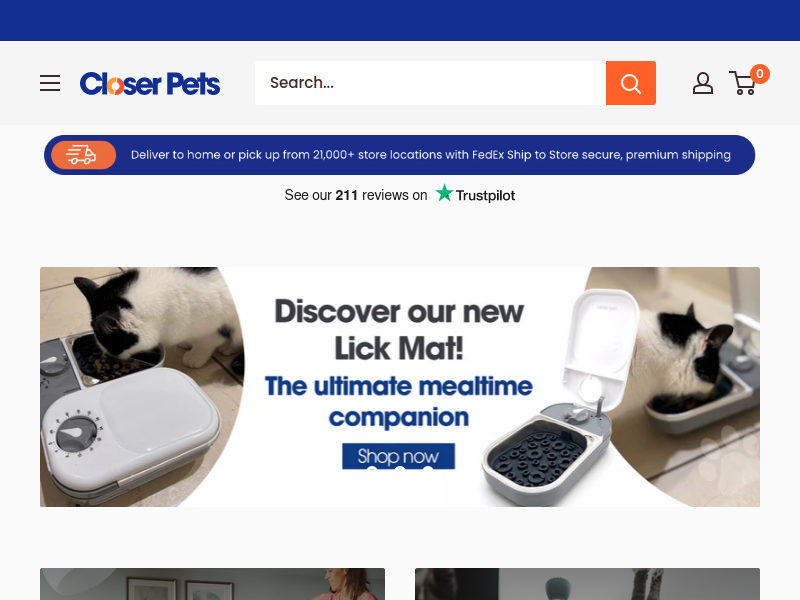Select the third carousel slide dot
Image resolution: width=800 pixels, height=600 pixels.
pos(427,470)
